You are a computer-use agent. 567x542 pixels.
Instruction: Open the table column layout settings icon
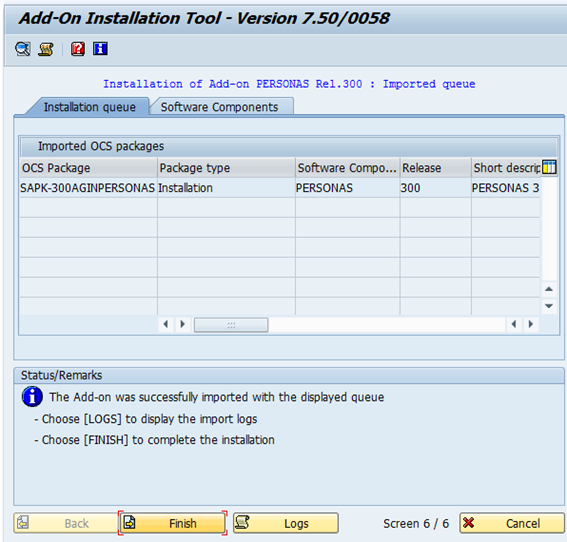[x=549, y=167]
